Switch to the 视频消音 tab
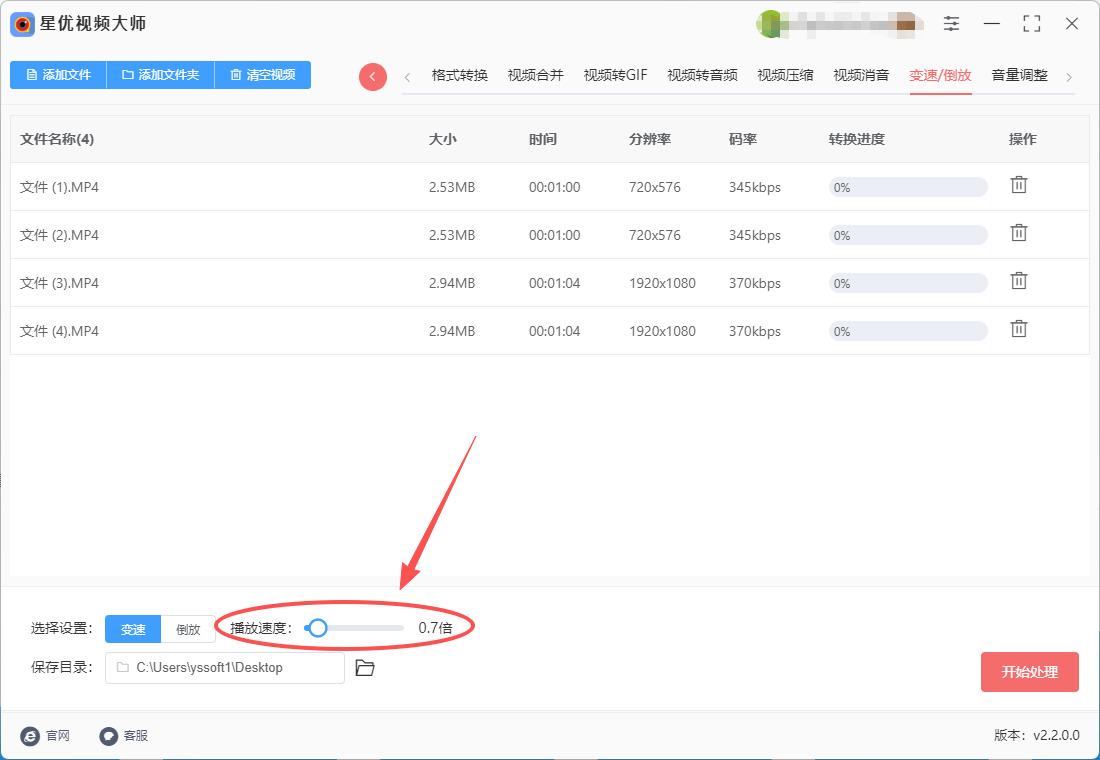 coord(861,75)
